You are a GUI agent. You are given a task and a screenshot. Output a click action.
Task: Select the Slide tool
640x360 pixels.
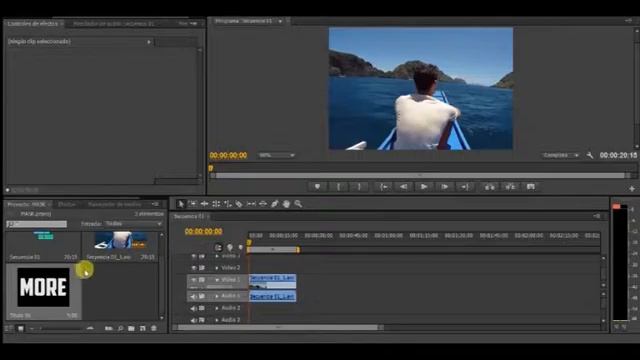point(263,204)
